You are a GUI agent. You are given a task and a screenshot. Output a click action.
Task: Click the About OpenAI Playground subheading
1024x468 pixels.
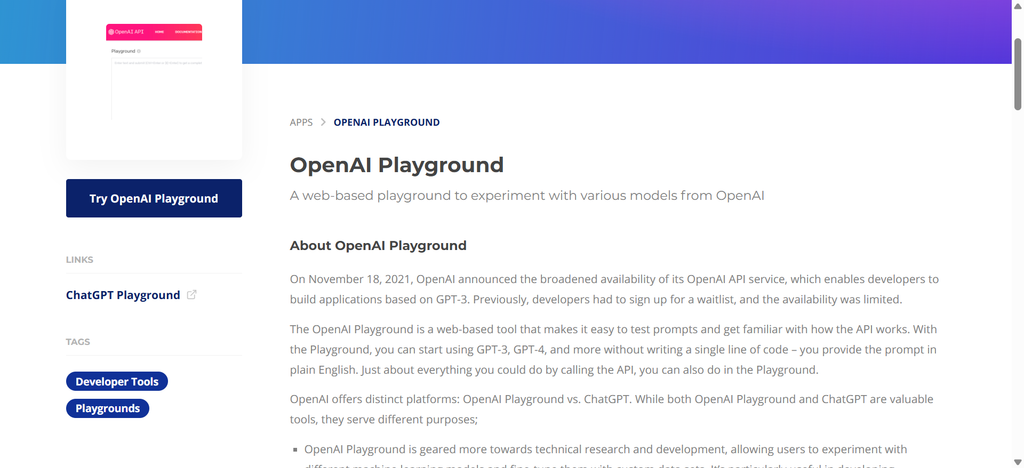pyautogui.click(x=378, y=246)
